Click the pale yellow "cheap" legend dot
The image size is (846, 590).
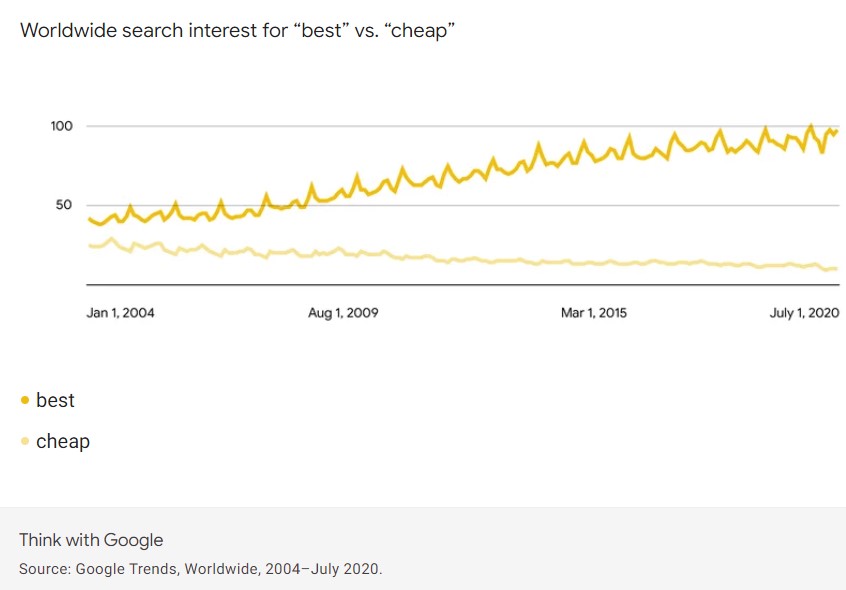pos(25,441)
